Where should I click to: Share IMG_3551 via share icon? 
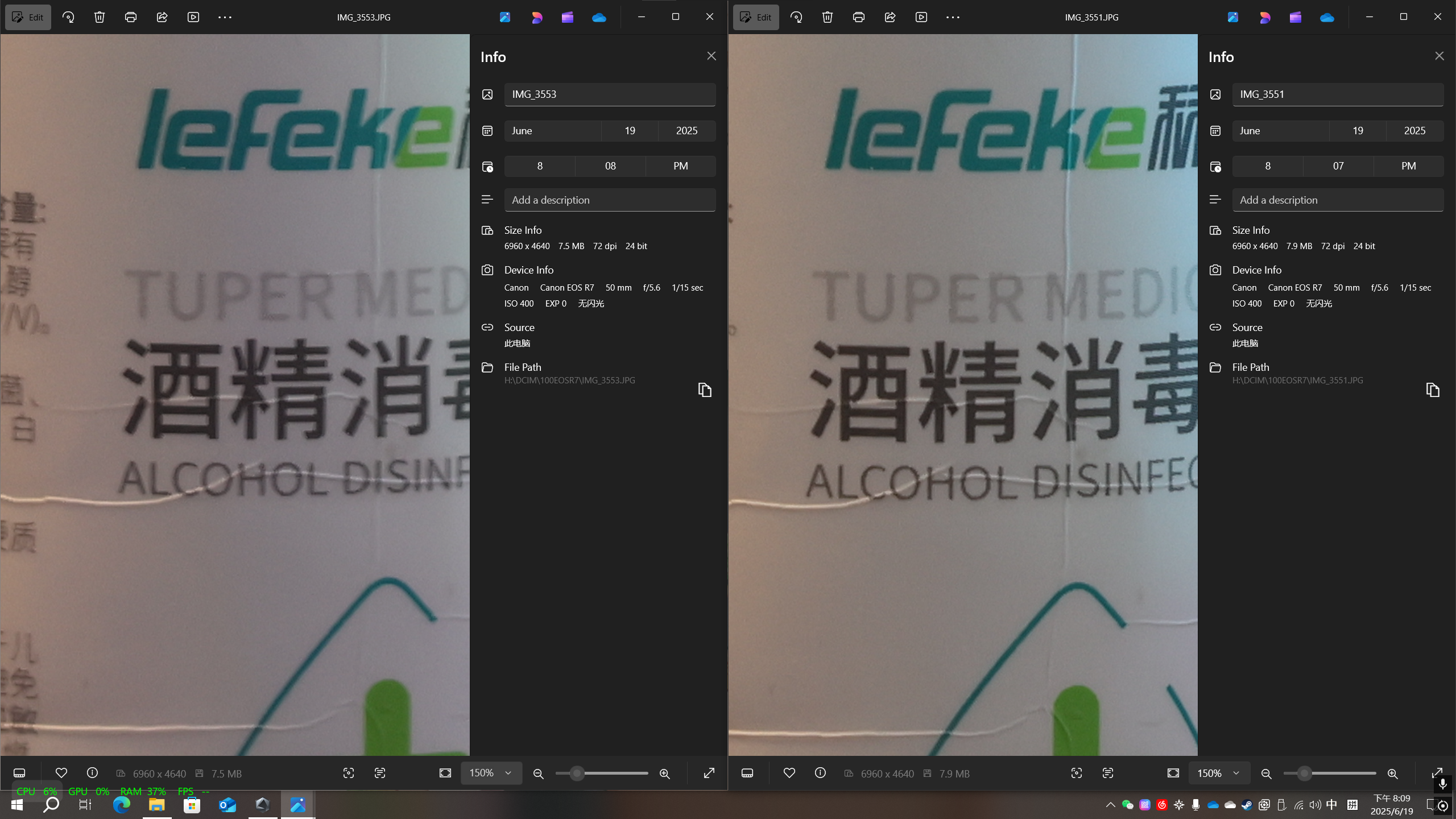(890, 17)
